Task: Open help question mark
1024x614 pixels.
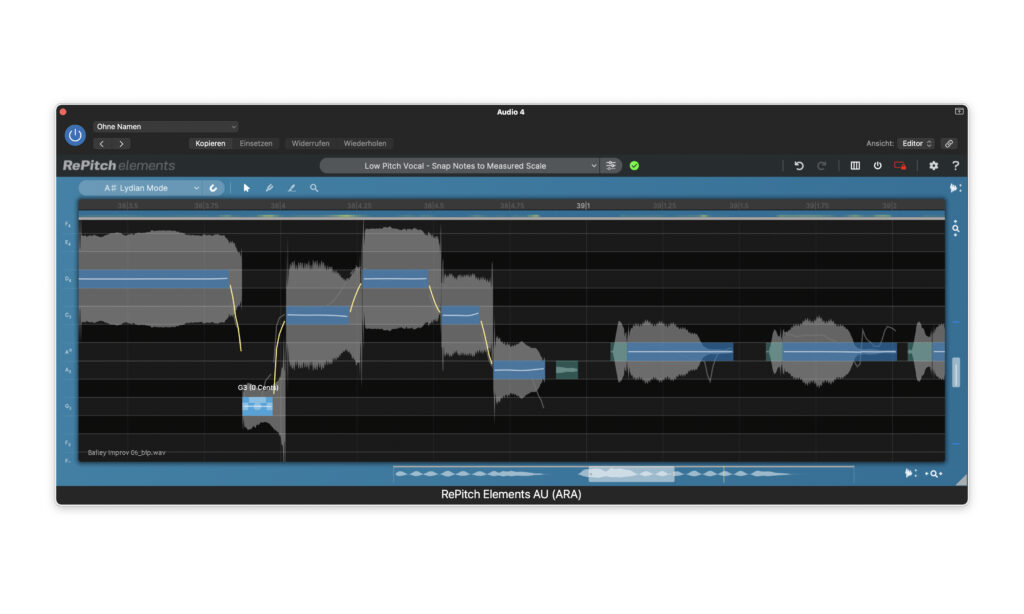Action: pyautogui.click(x=955, y=166)
